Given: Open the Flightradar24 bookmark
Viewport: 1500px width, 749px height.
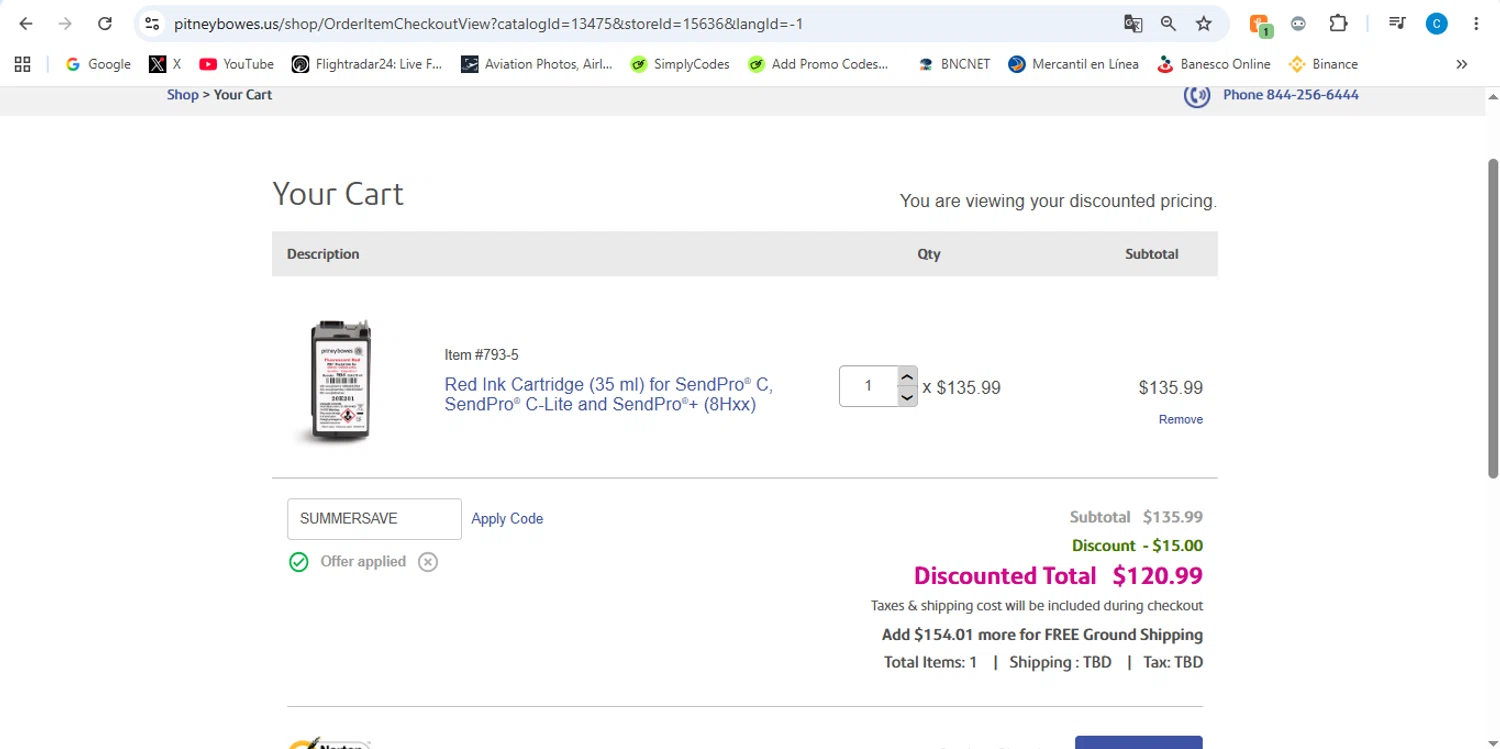Looking at the screenshot, I should pyautogui.click(x=367, y=64).
